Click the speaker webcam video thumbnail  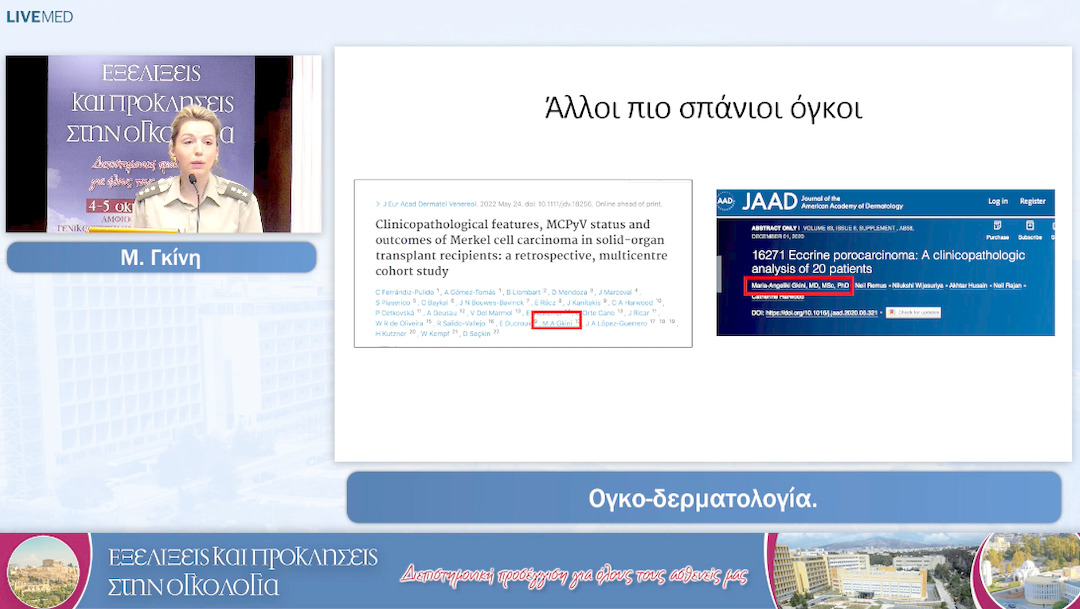click(162, 144)
